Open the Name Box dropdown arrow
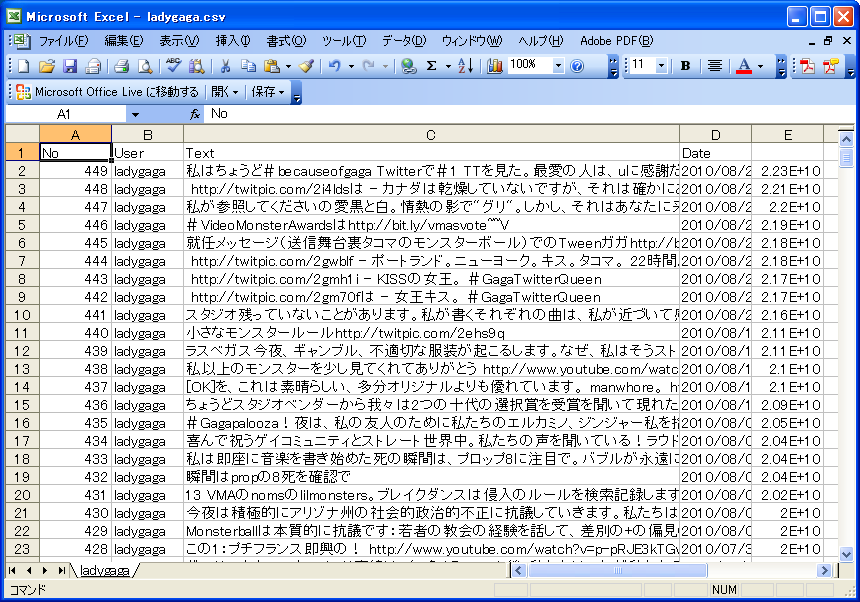The height and width of the screenshot is (602, 860). click(135, 115)
